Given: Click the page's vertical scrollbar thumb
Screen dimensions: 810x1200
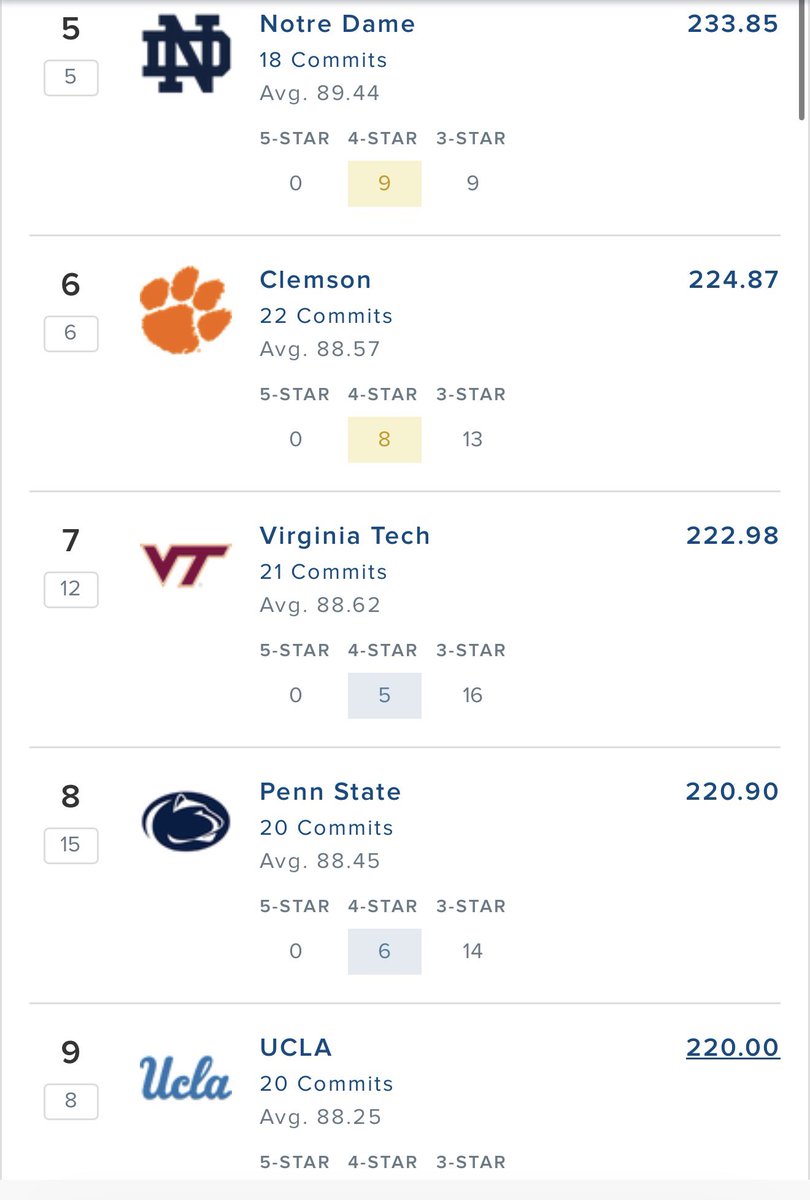Looking at the screenshot, I should point(804,60).
